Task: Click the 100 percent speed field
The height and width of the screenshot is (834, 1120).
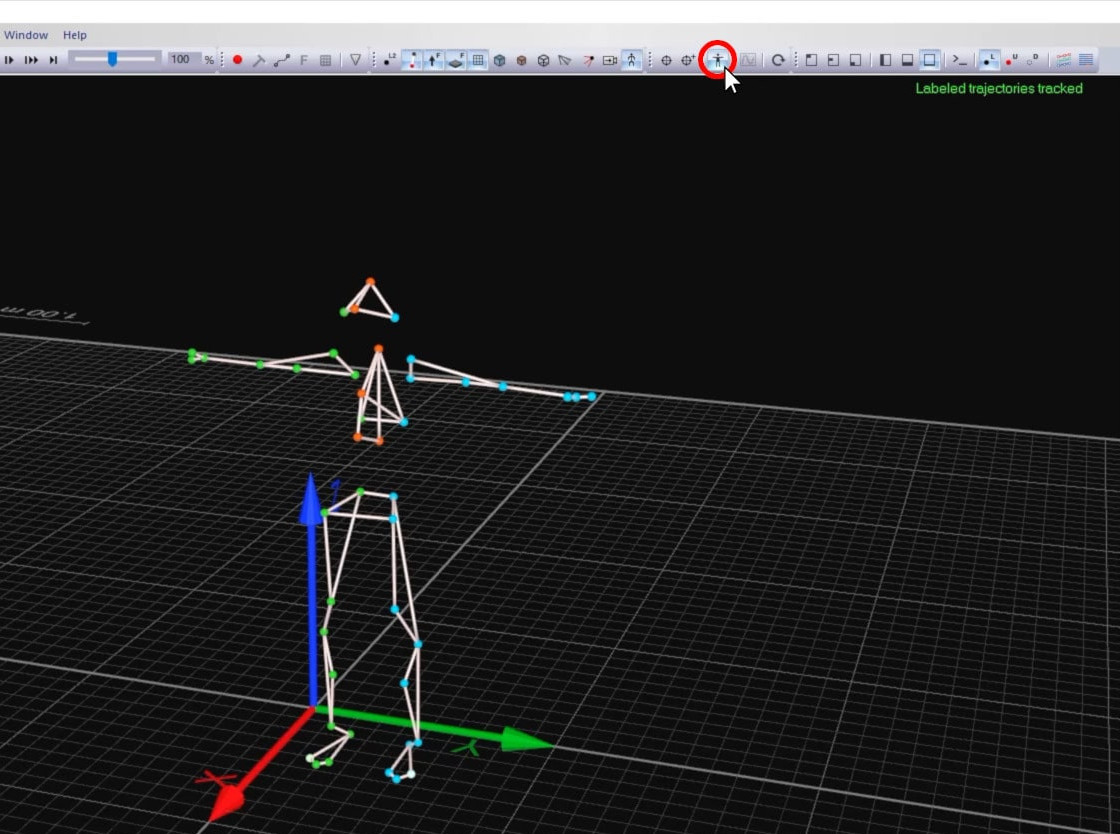Action: (180, 60)
